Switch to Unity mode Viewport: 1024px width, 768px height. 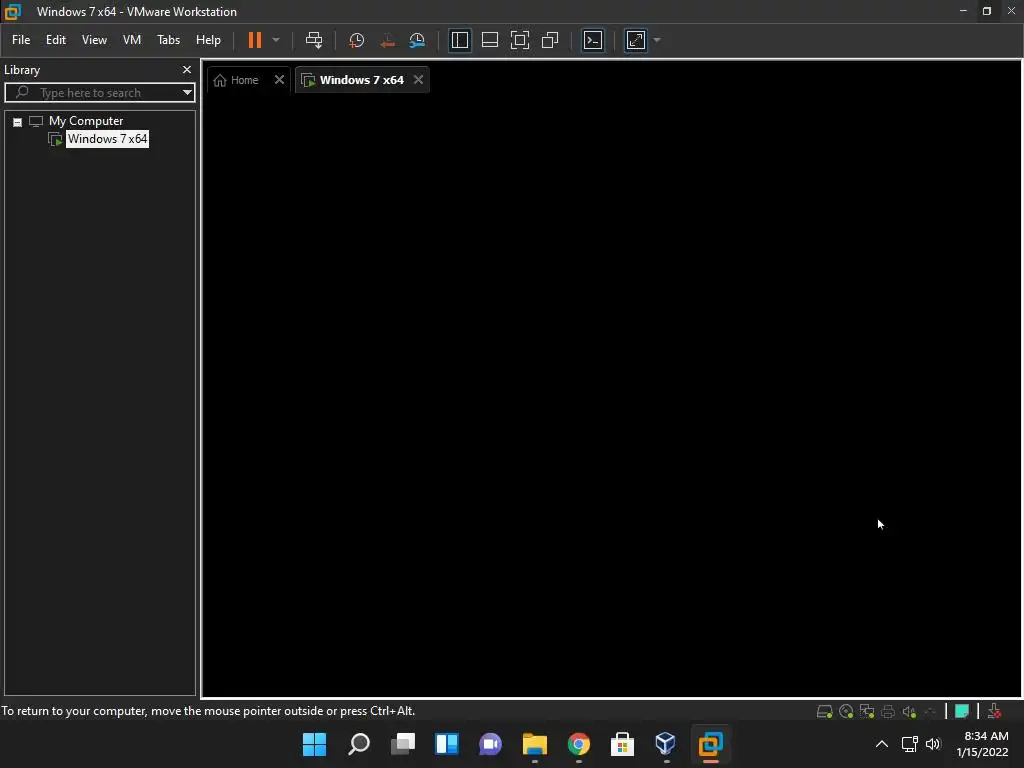(x=550, y=40)
